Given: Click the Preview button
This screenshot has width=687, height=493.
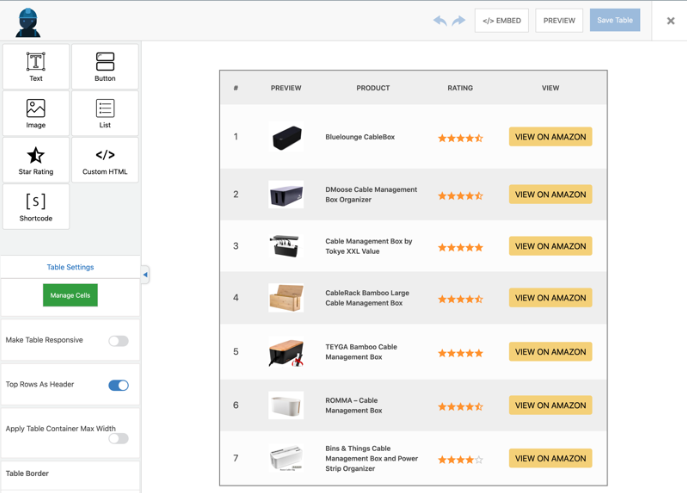Looking at the screenshot, I should [559, 21].
